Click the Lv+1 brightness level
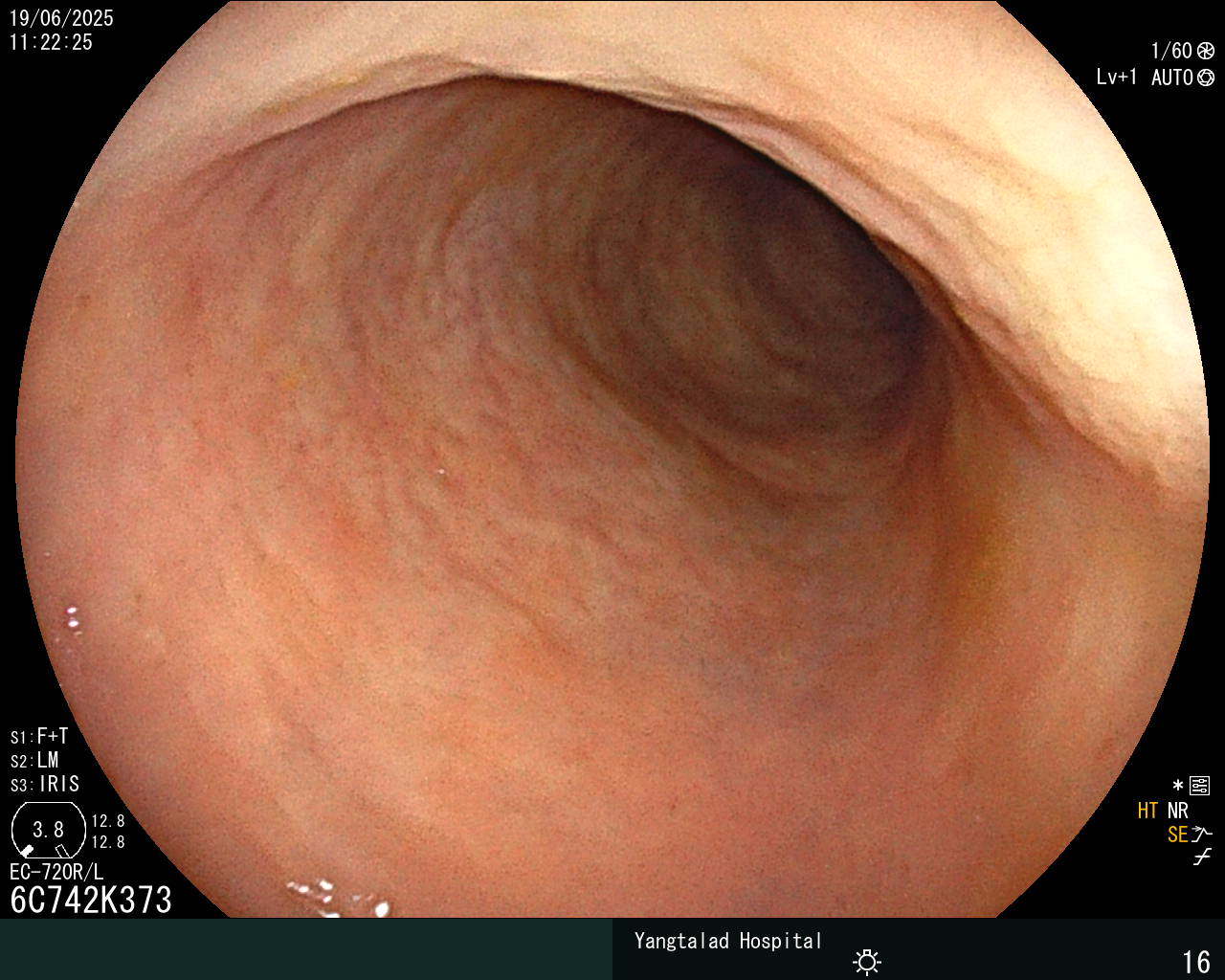Viewport: 1225px width, 980px height. 1117,78
